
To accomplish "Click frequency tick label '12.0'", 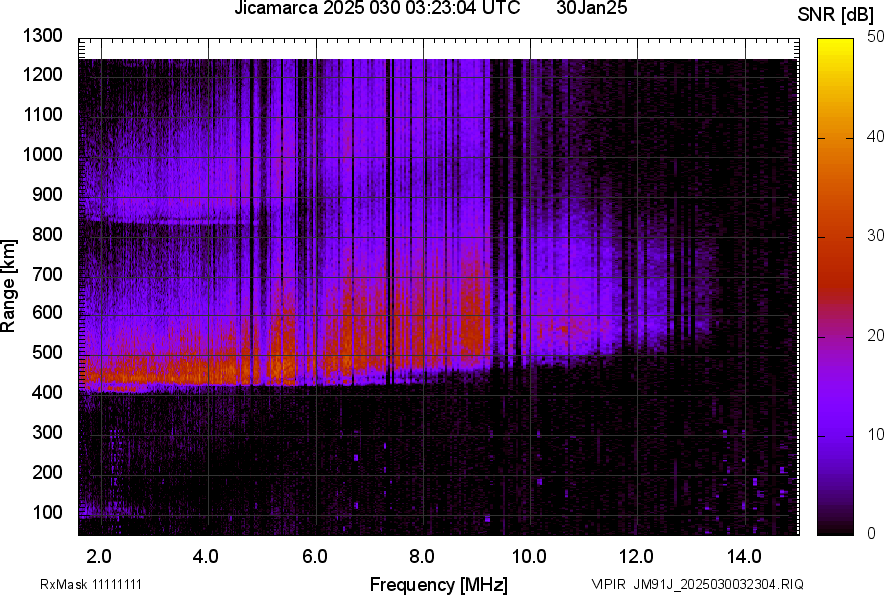I will tap(637, 557).
